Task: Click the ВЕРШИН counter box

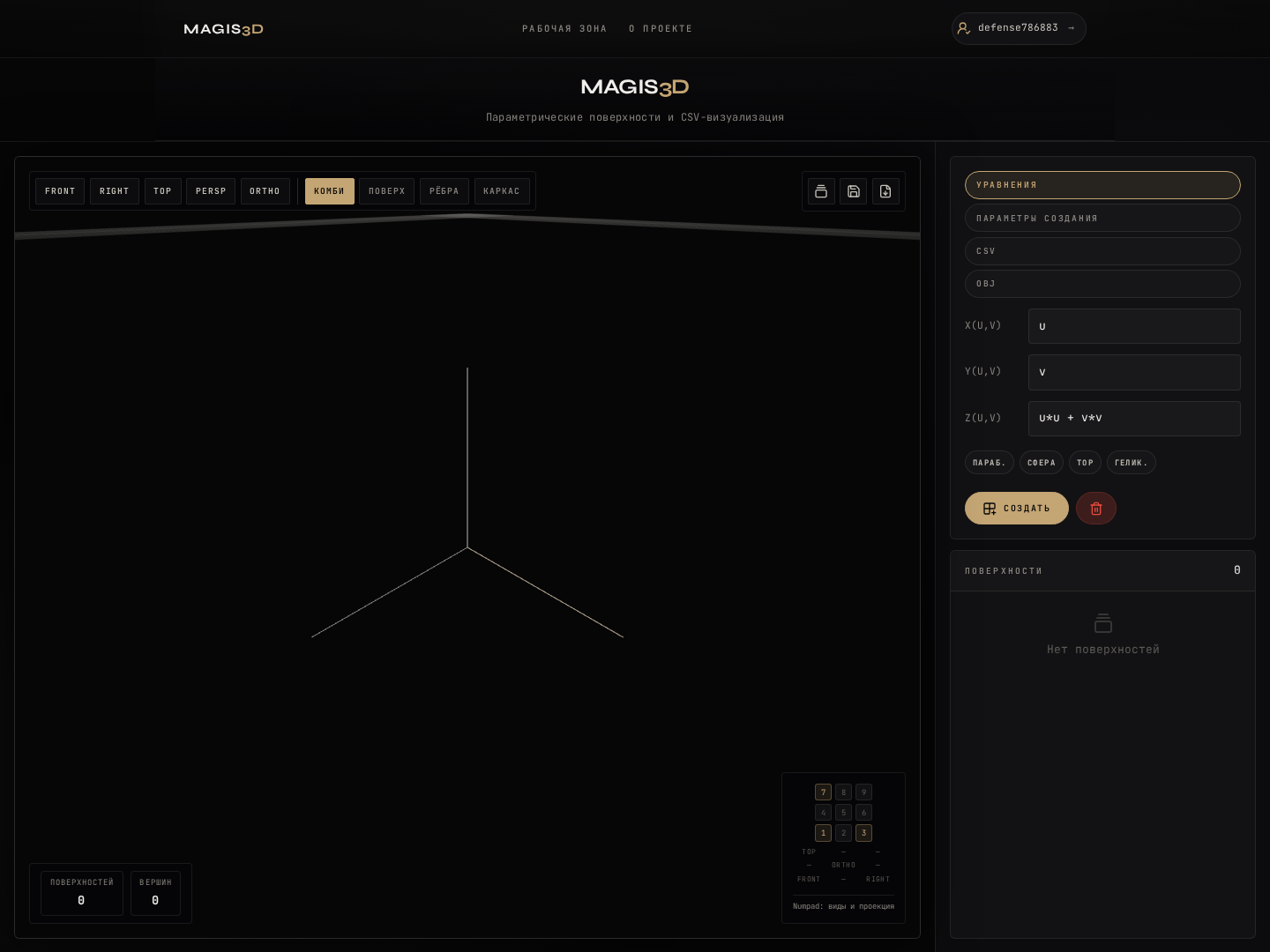Action: click(155, 893)
